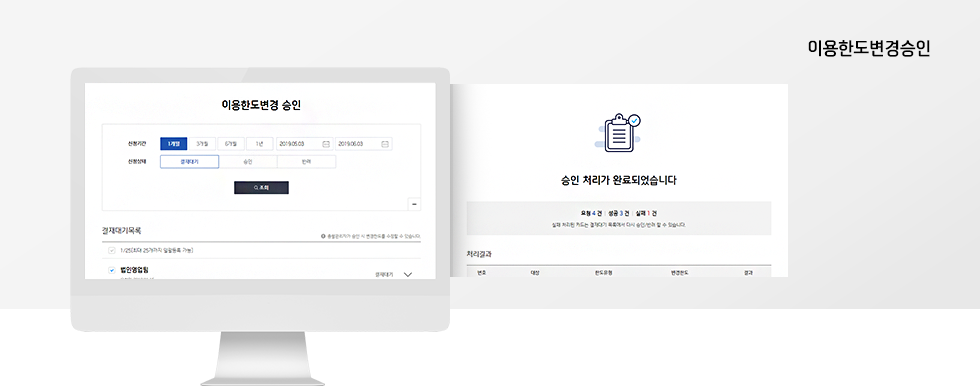Viewport: 980px width, 386px height.
Task: Open calendar icon of start date field
Action: (326, 144)
